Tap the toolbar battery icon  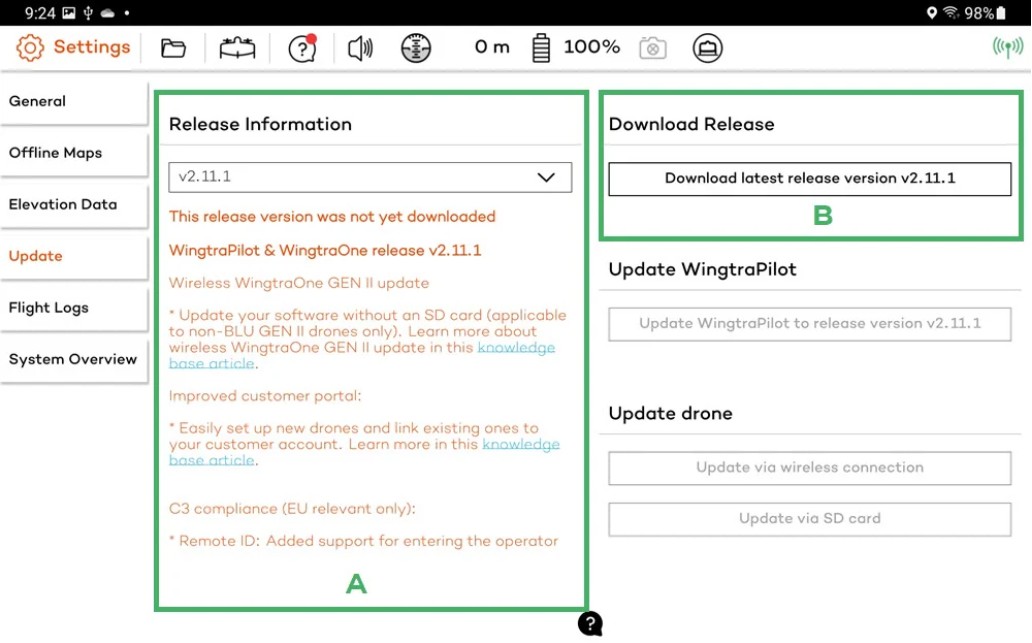[x=541, y=48]
